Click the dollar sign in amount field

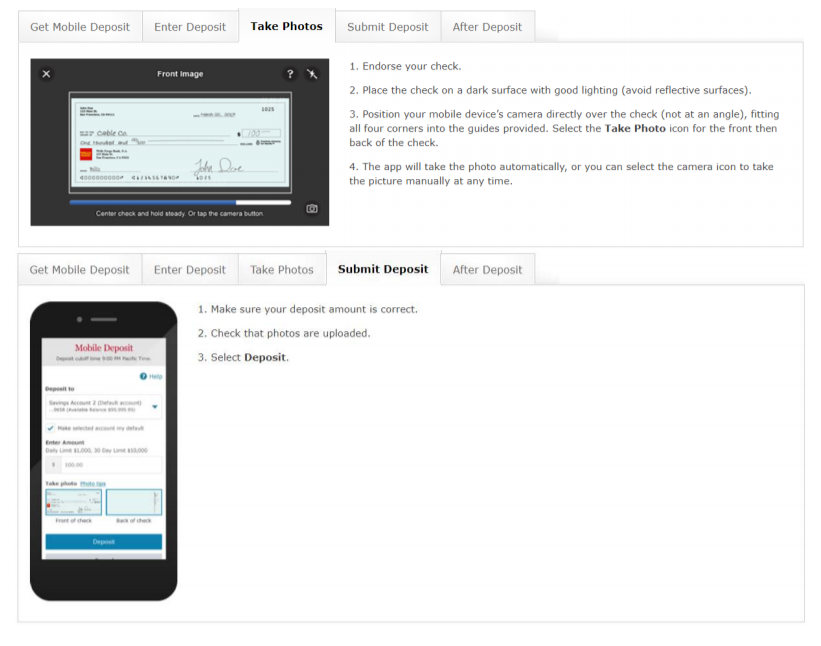pyautogui.click(x=54, y=465)
